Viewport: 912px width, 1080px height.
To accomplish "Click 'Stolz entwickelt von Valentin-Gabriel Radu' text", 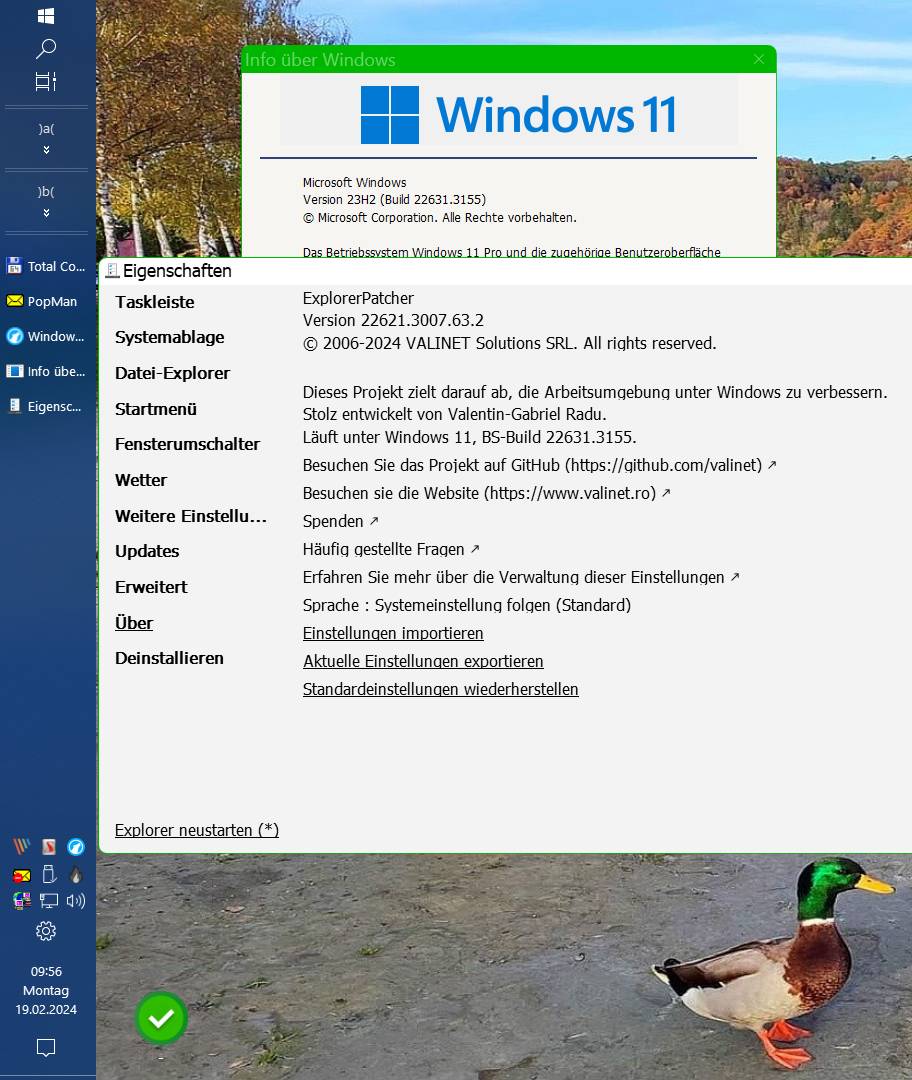I will pos(454,414).
